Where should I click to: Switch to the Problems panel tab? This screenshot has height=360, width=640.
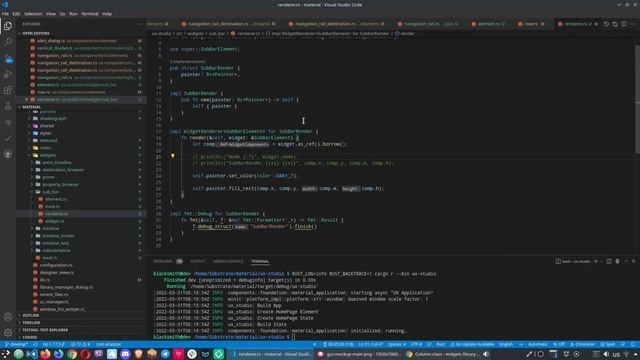click(168, 262)
